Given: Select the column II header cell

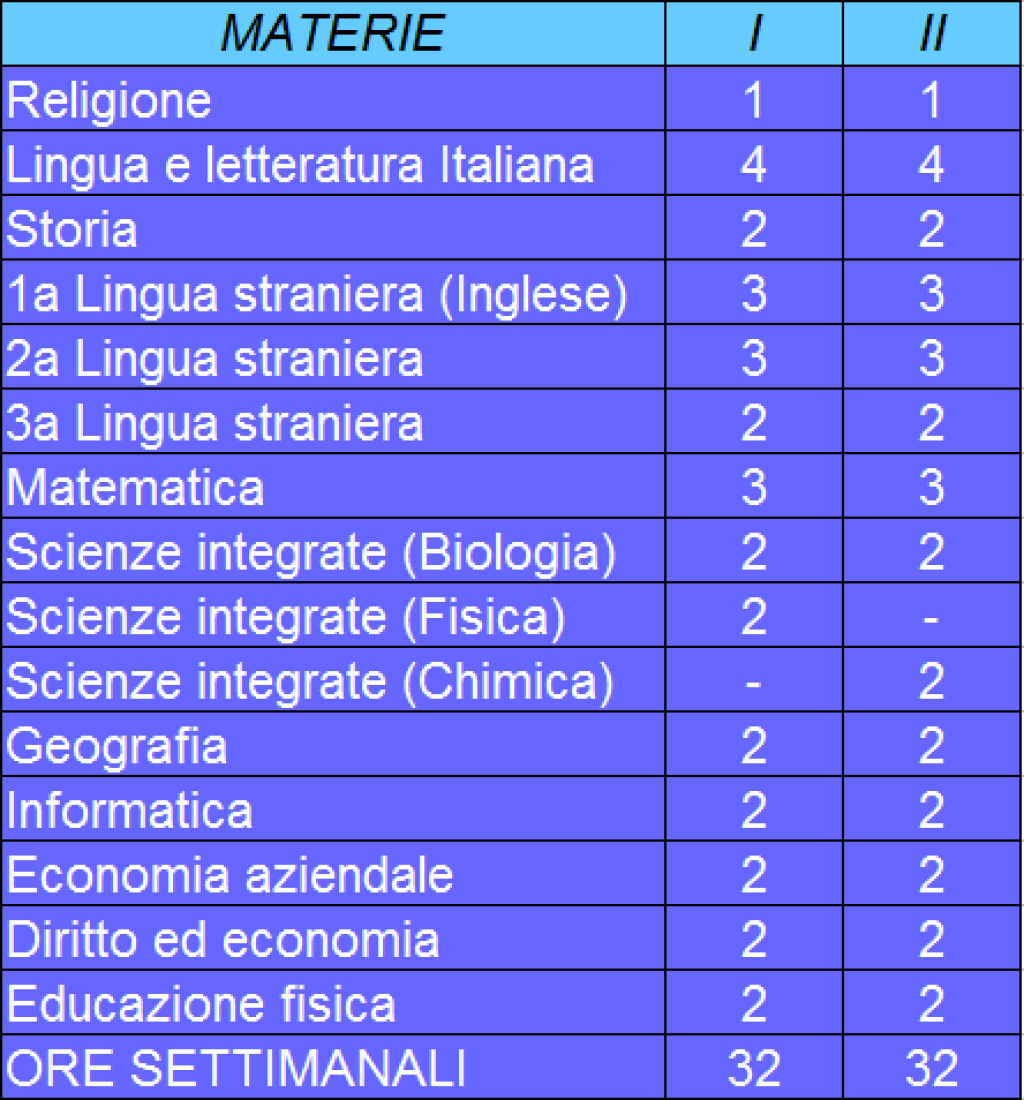Looking at the screenshot, I should [931, 34].
